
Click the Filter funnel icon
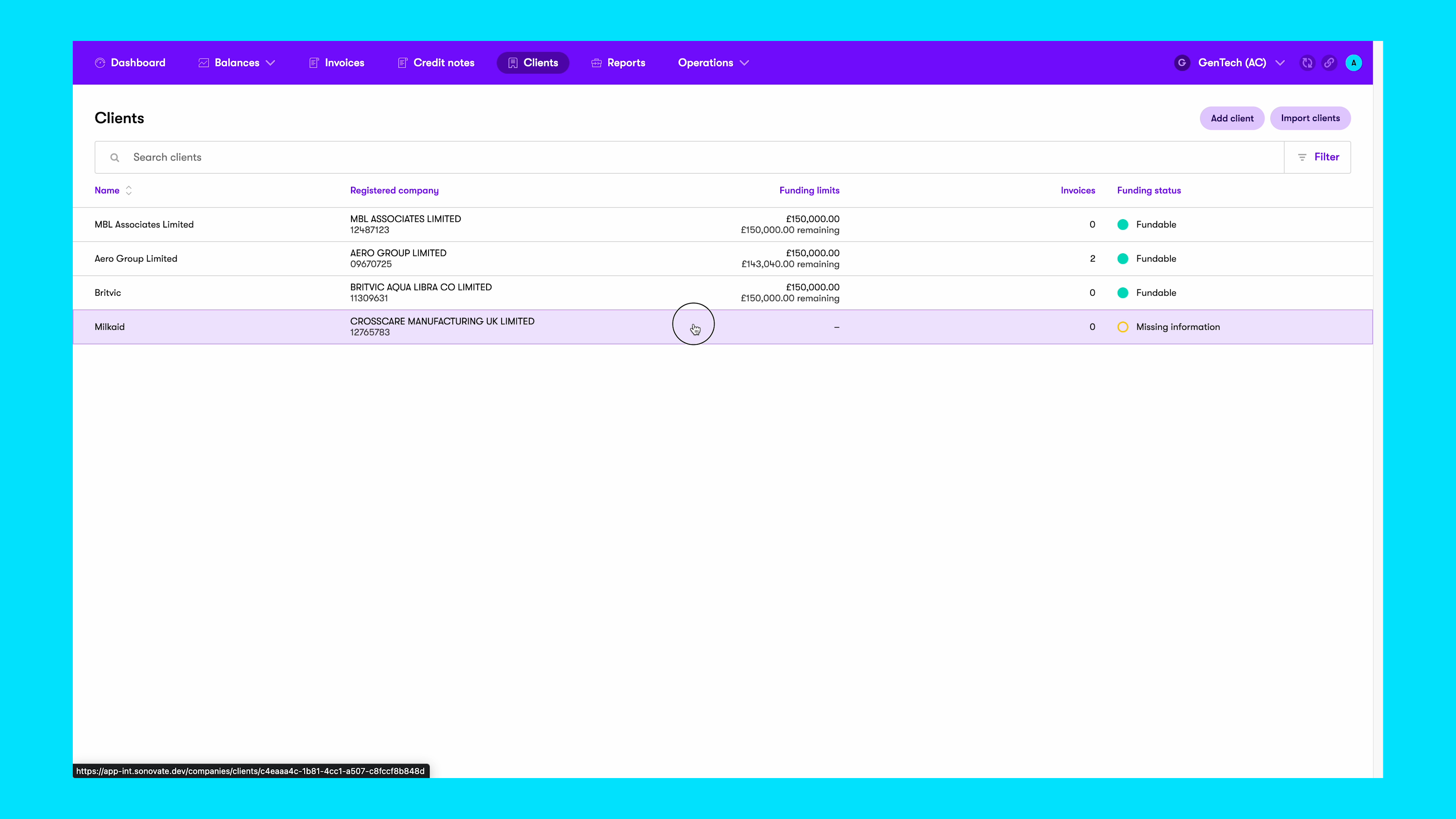click(1302, 157)
